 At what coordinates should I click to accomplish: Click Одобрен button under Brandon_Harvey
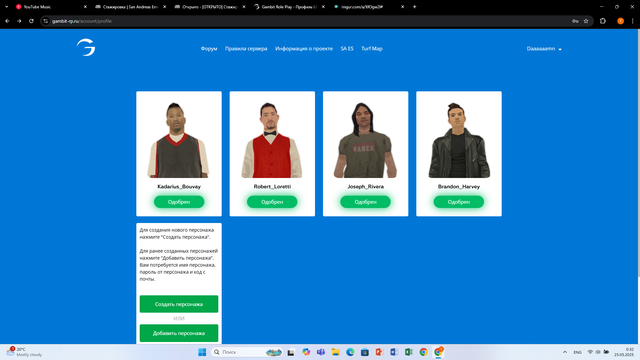(x=459, y=202)
